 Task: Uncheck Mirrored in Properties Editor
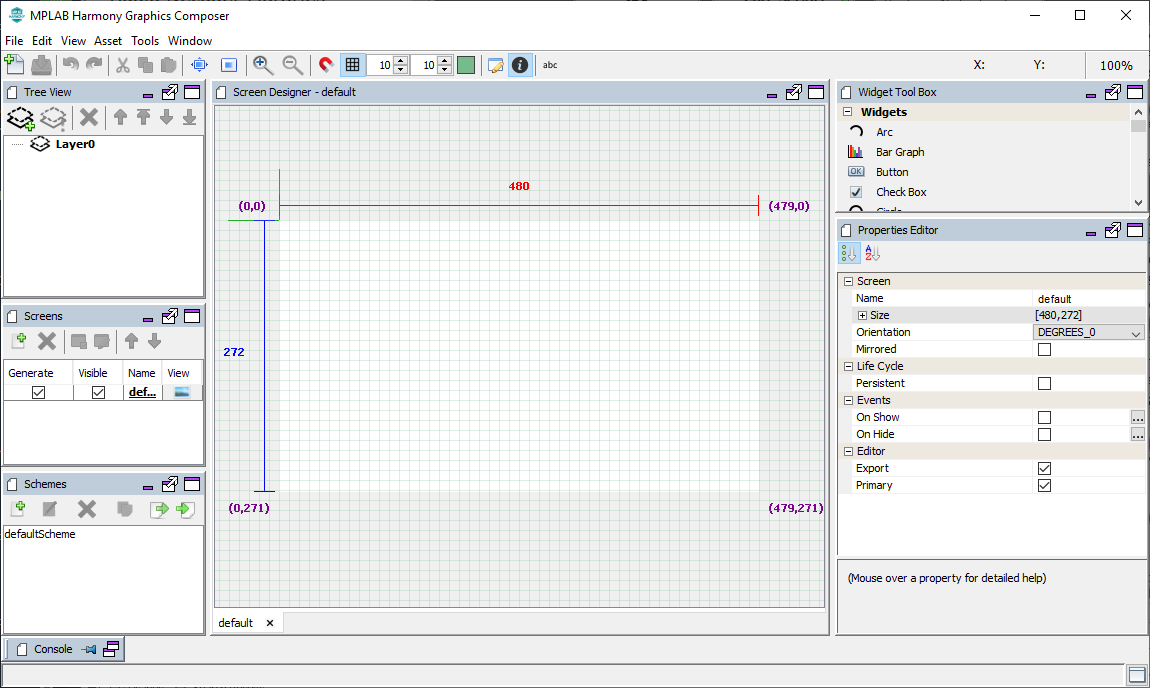[1044, 349]
